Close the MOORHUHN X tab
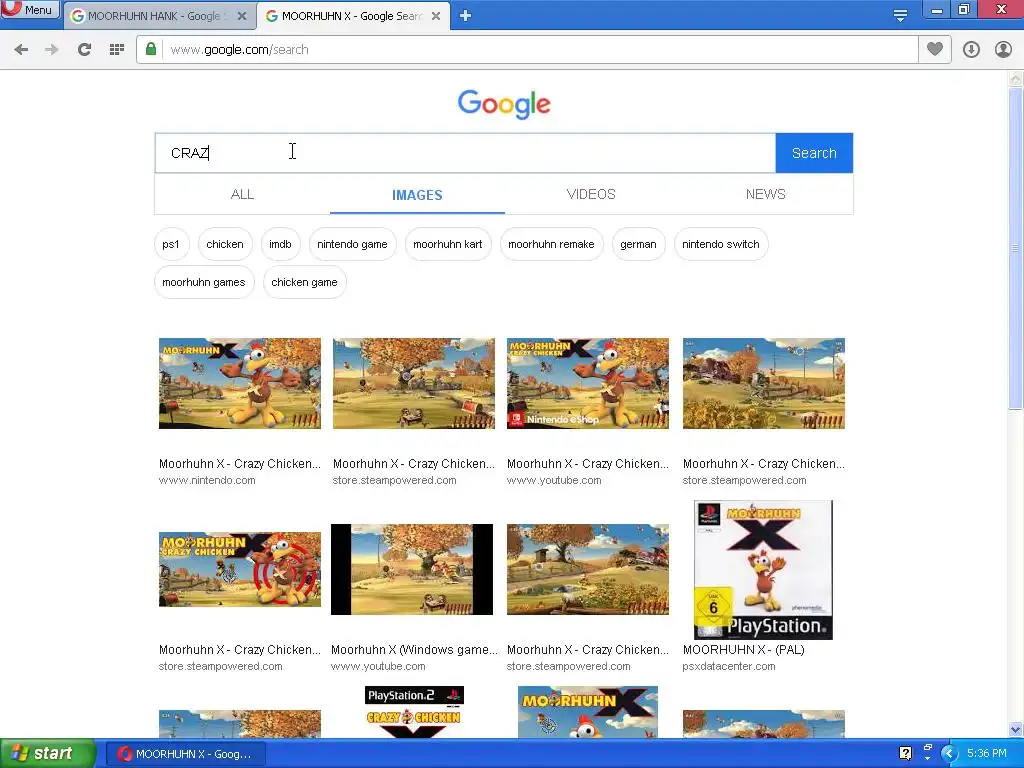This screenshot has height=768, width=1024. [436, 16]
